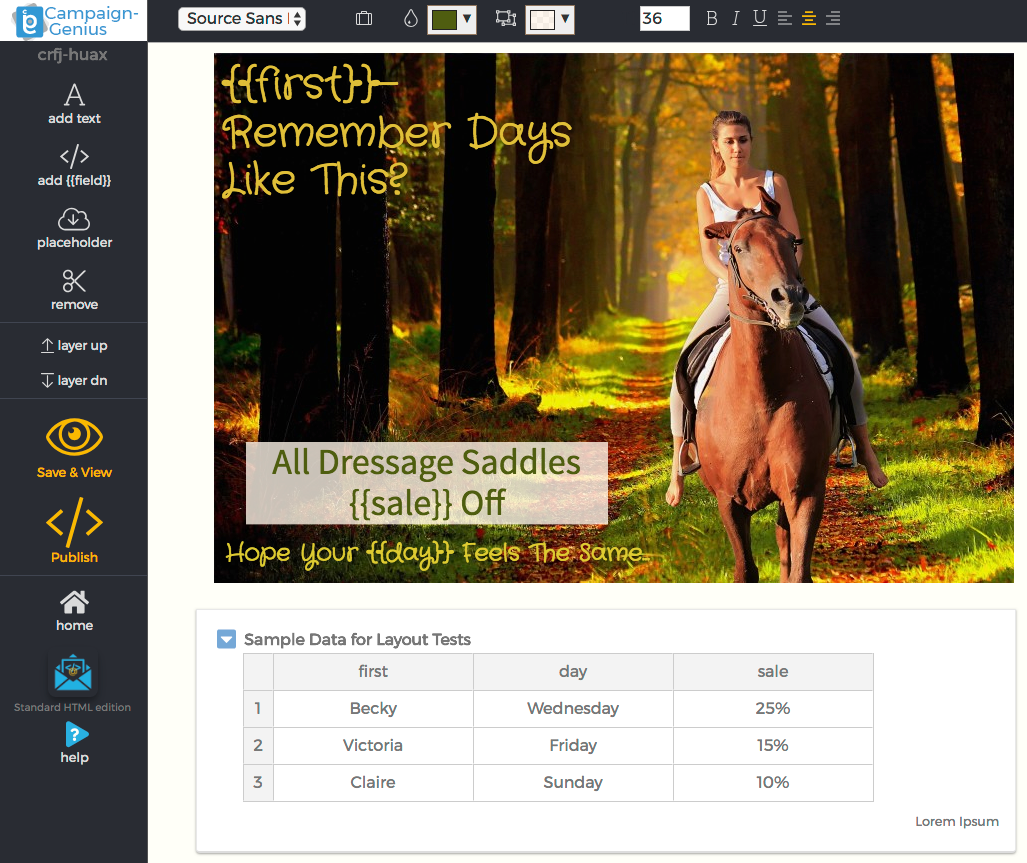Go to home via house icon

[x=74, y=602]
